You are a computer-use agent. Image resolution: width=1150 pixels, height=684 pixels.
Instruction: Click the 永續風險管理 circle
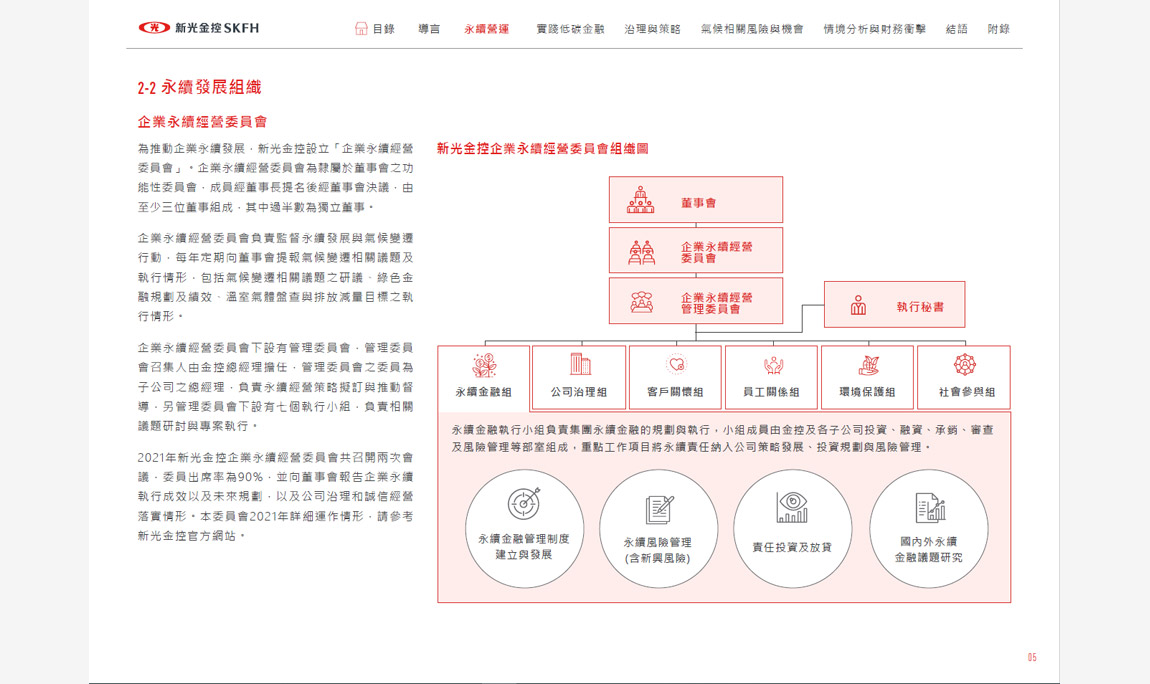pyautogui.click(x=658, y=529)
